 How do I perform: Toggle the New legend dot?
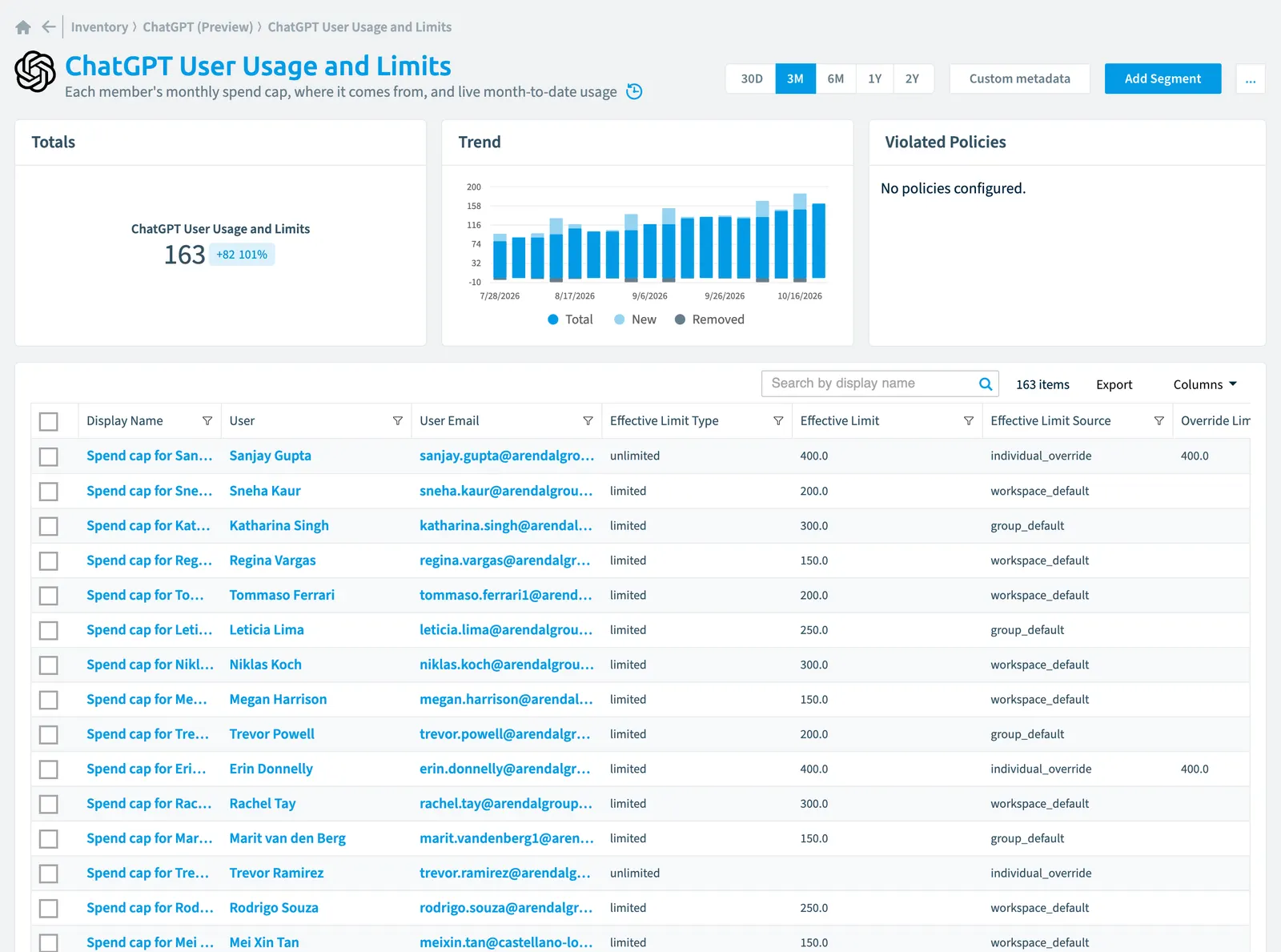pyautogui.click(x=619, y=319)
